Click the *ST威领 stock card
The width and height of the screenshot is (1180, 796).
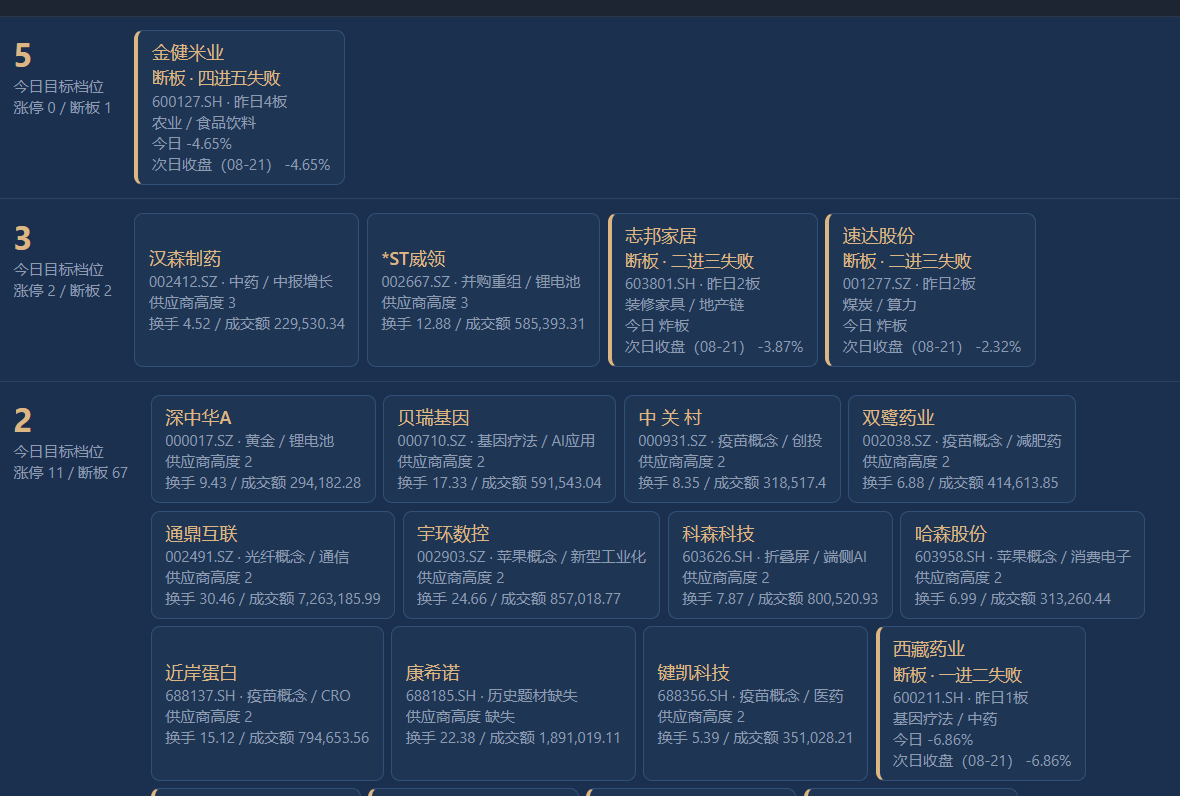pyautogui.click(x=483, y=290)
